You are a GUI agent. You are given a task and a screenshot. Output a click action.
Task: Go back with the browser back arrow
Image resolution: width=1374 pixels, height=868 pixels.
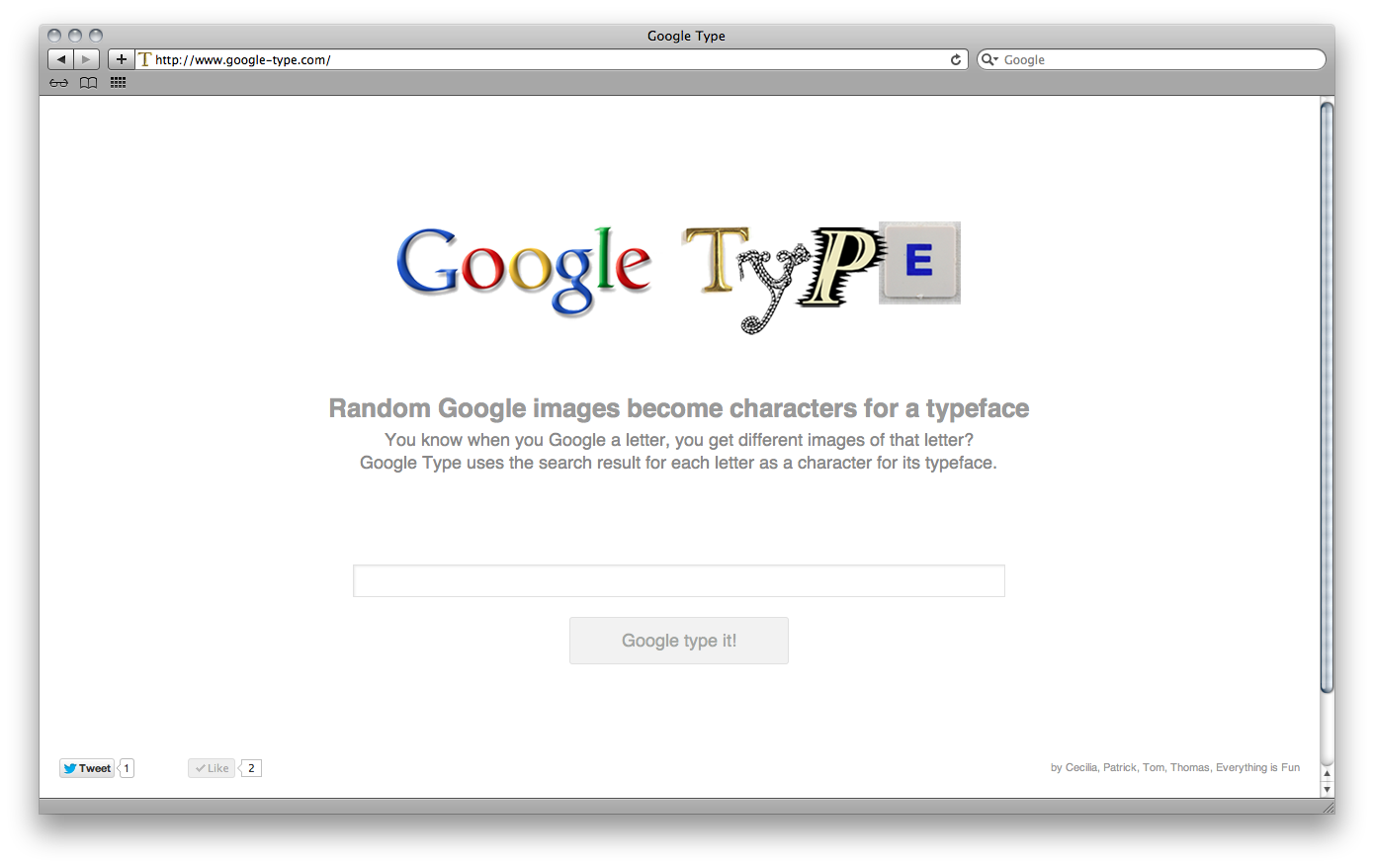coord(61,59)
